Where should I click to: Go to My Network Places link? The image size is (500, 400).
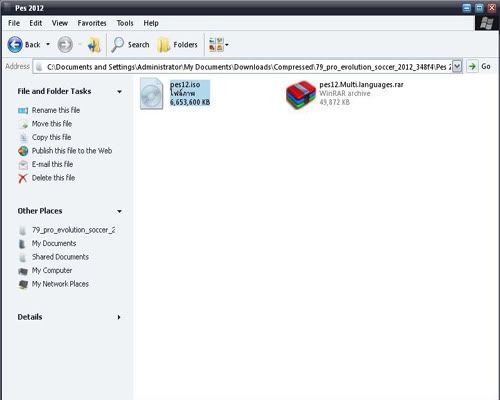coord(60,284)
